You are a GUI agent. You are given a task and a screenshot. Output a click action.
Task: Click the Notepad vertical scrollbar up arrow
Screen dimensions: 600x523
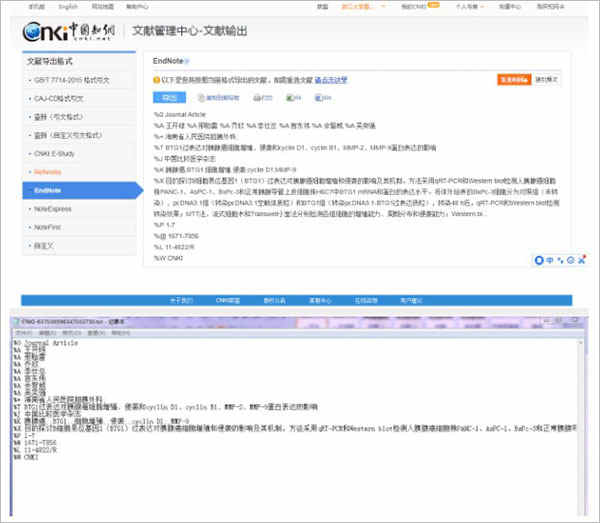pos(580,342)
